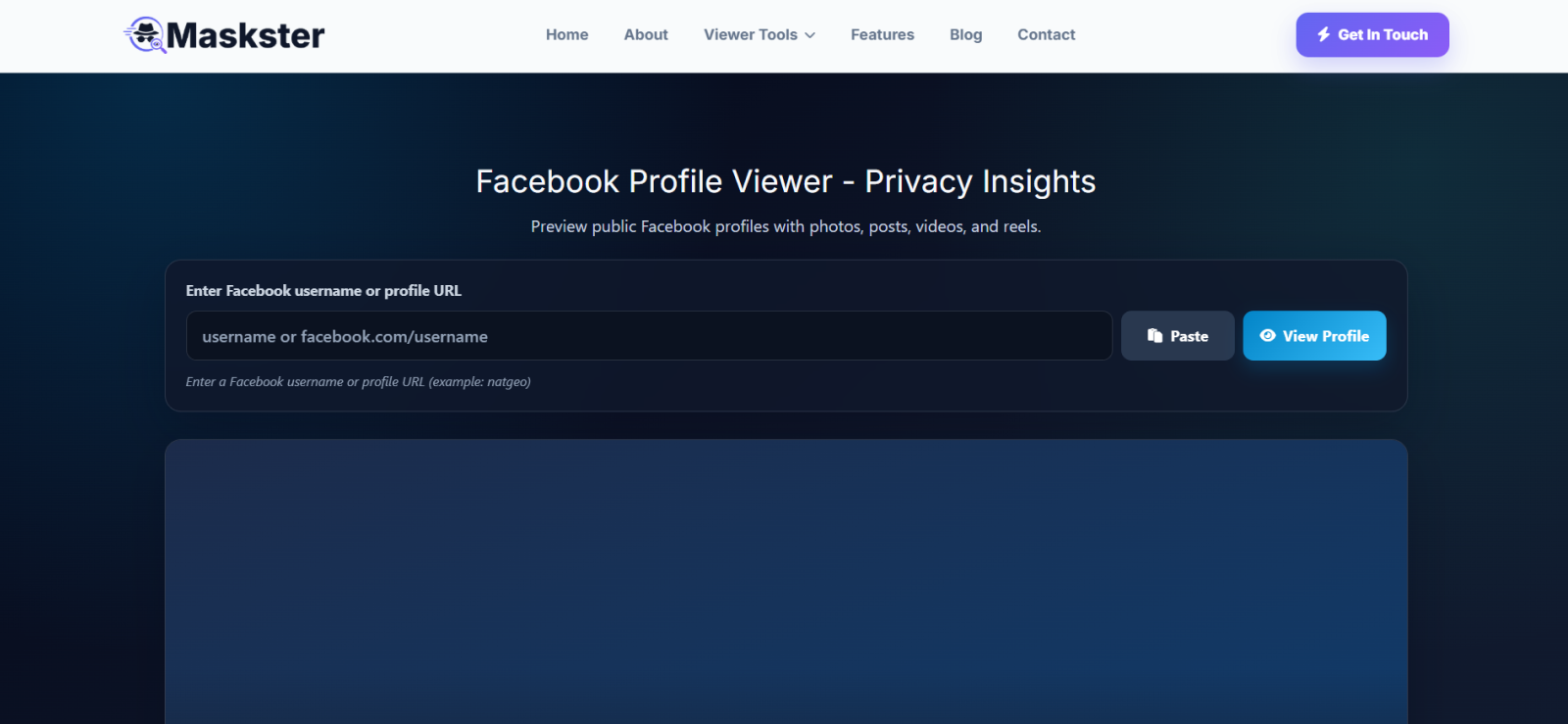
Task: Open the About page link
Action: tap(646, 34)
